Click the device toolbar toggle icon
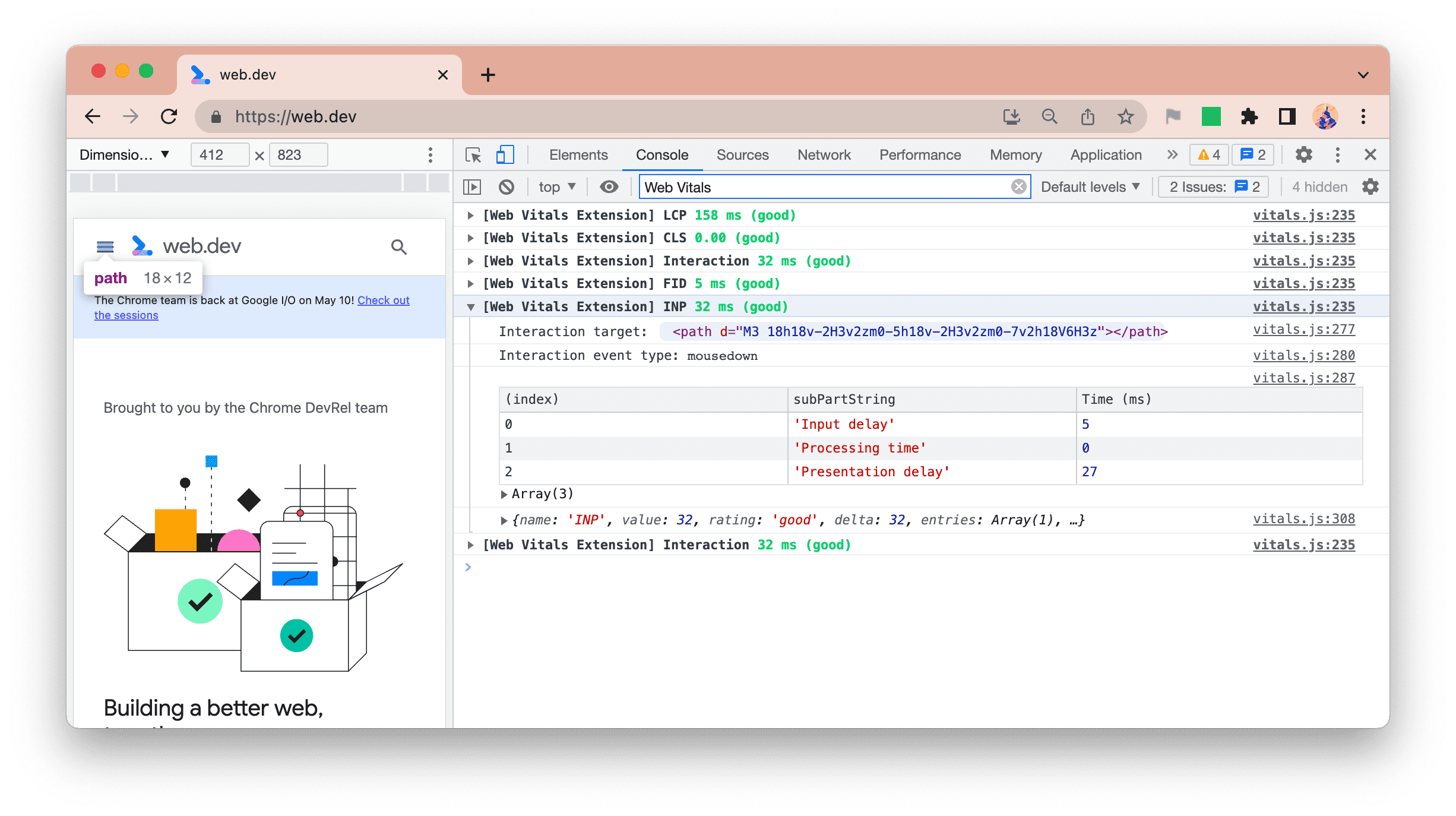This screenshot has height=816, width=1456. [x=504, y=154]
